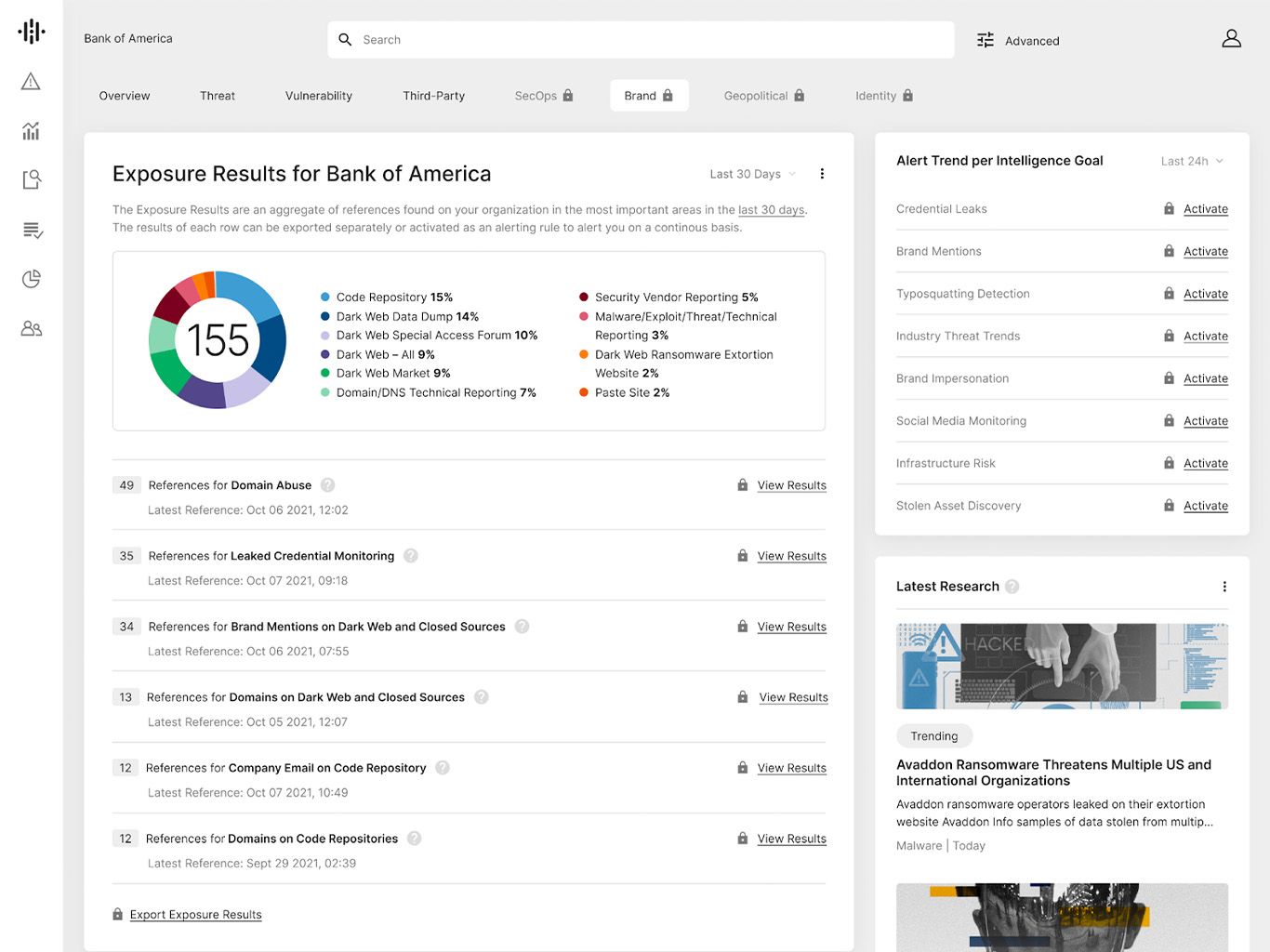This screenshot has height=952, width=1270.
Task: Click the 155 exposure donut chart
Action: click(x=218, y=339)
